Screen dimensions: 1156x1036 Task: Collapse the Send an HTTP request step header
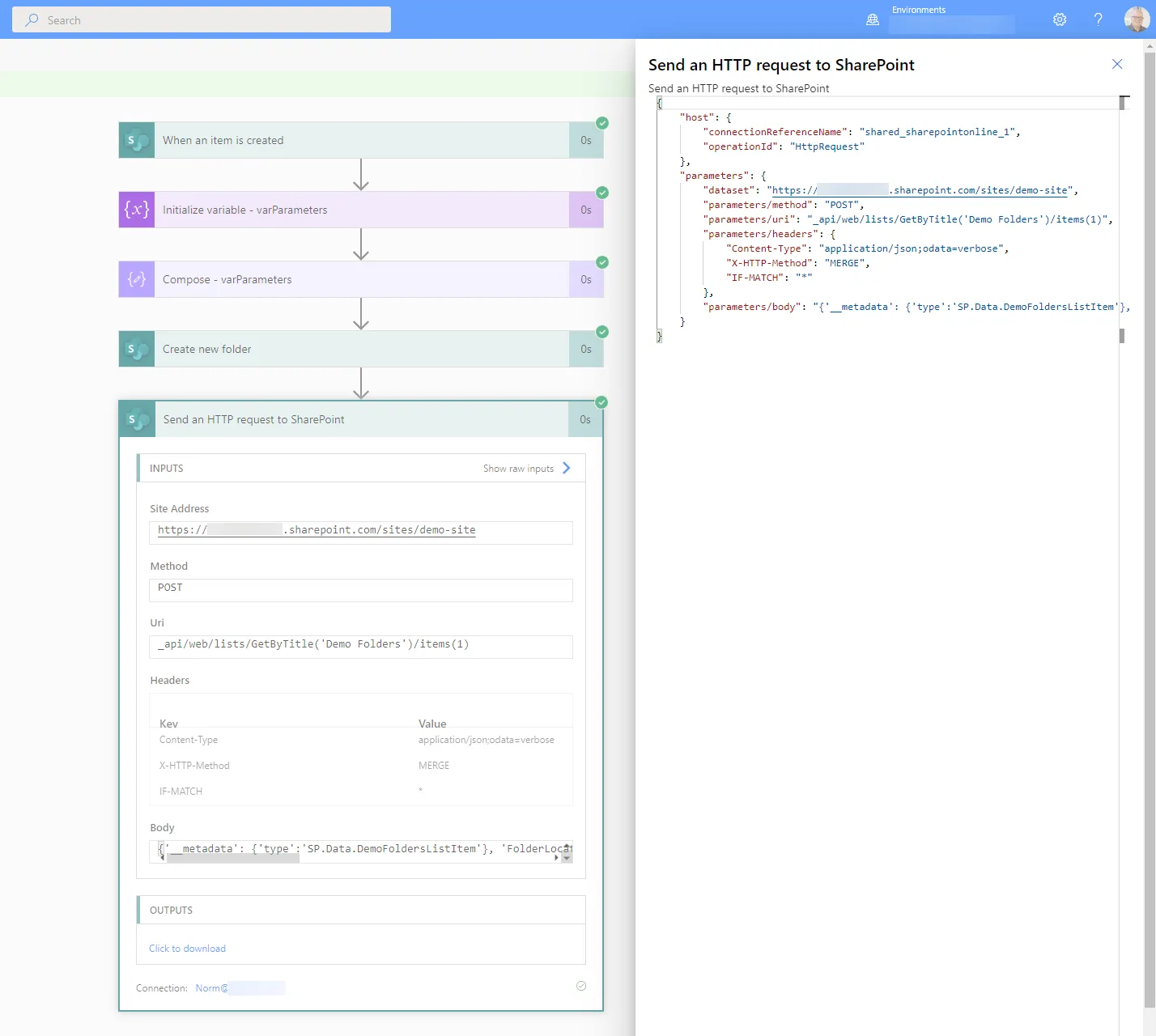point(361,419)
